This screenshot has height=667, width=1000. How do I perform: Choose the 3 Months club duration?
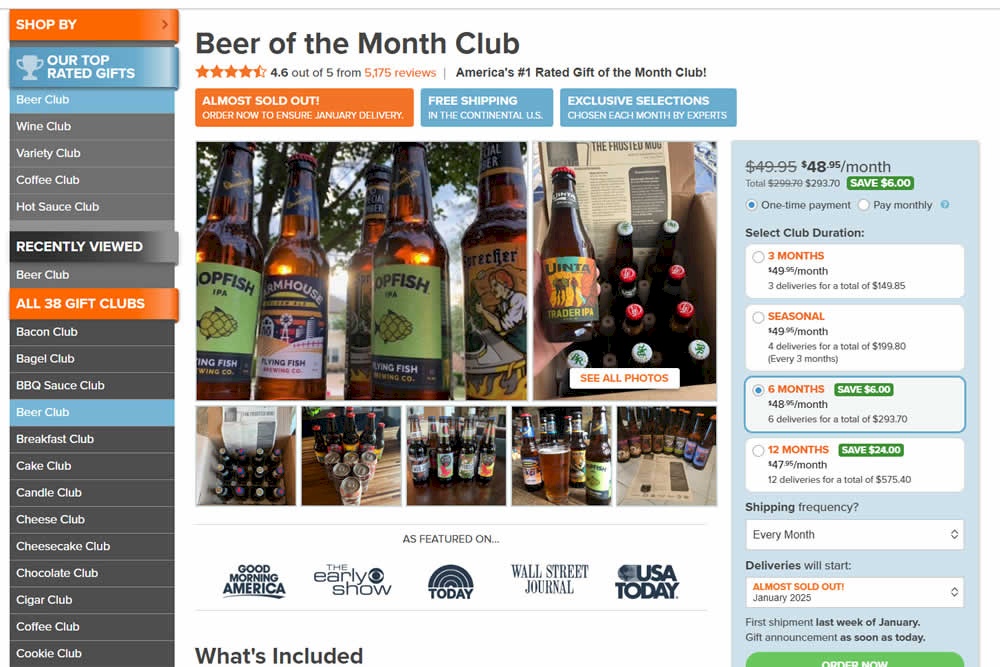[x=855, y=270]
